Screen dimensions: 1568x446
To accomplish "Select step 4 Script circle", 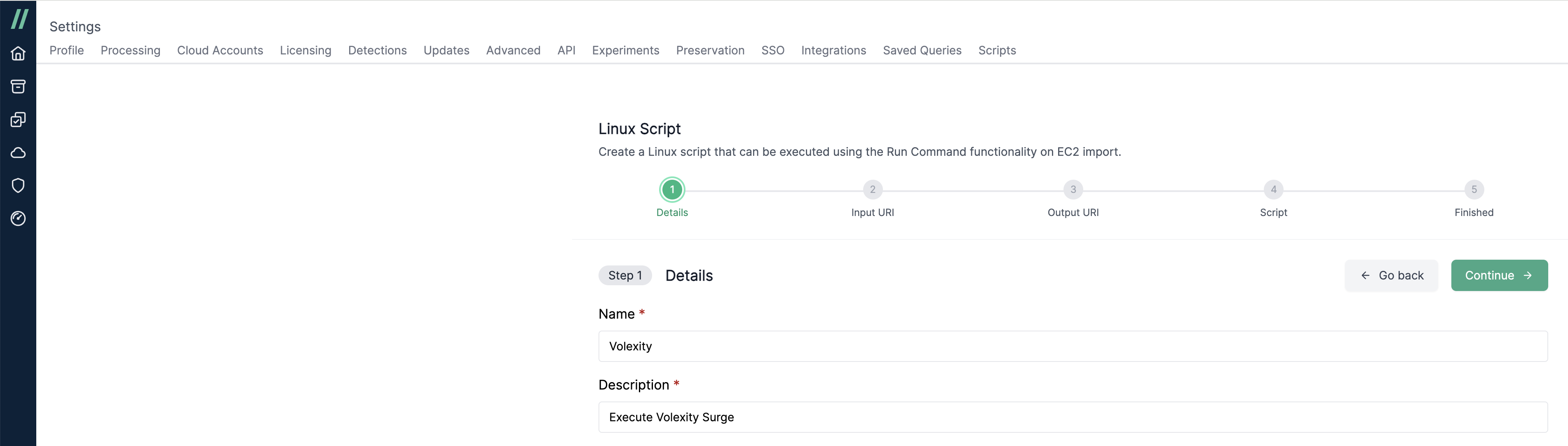I will point(1273,190).
